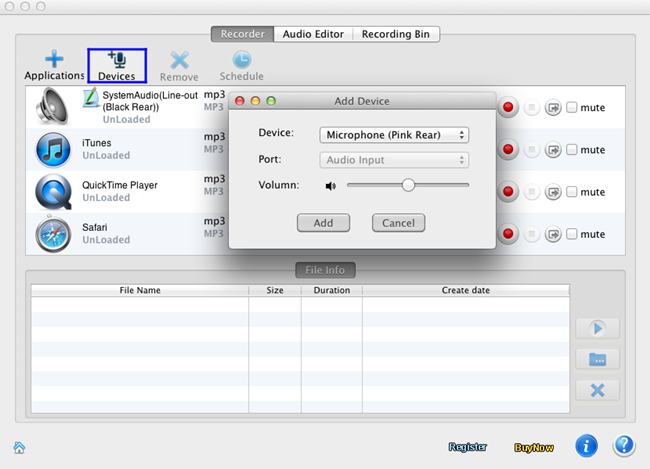Image resolution: width=650 pixels, height=469 pixels.
Task: Open the Device dropdown showing Microphone
Action: pos(394,135)
